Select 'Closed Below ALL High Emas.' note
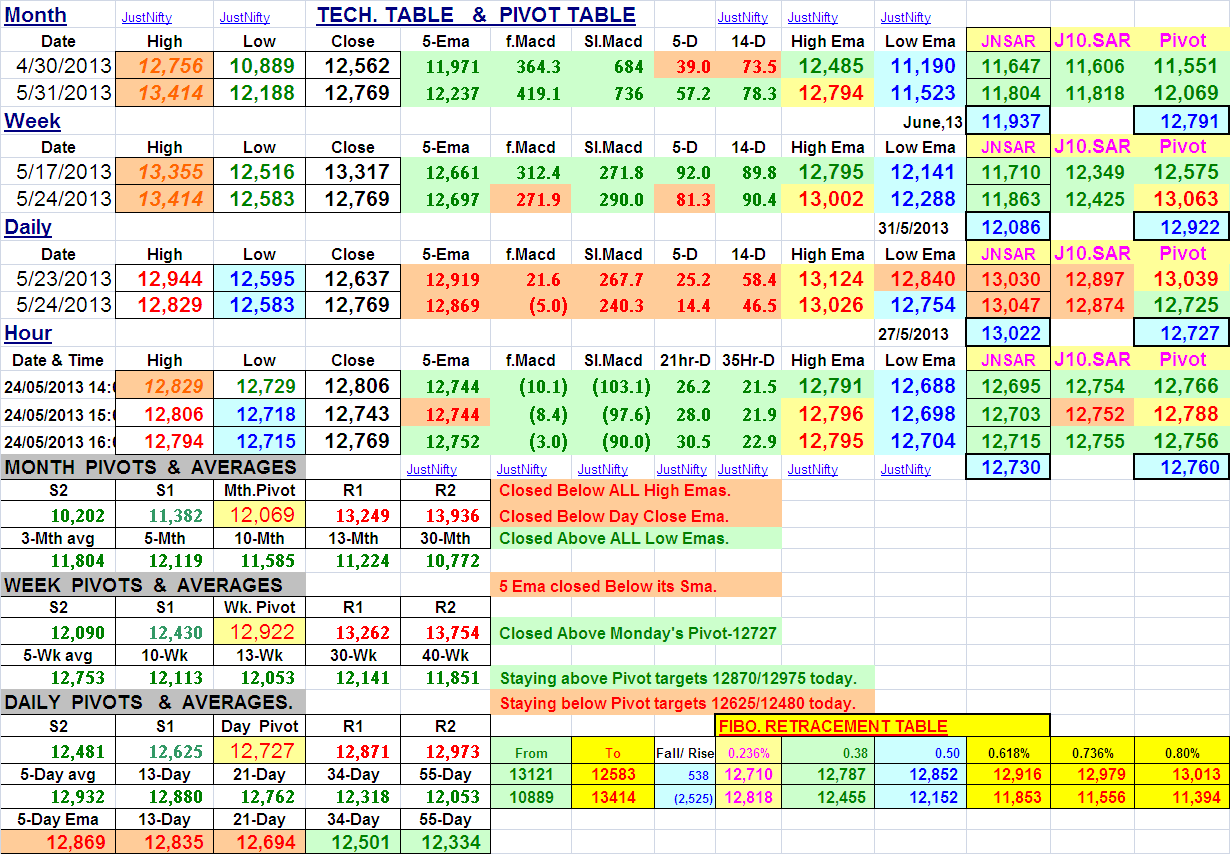Screen dimensions: 1230x854 click(x=636, y=490)
